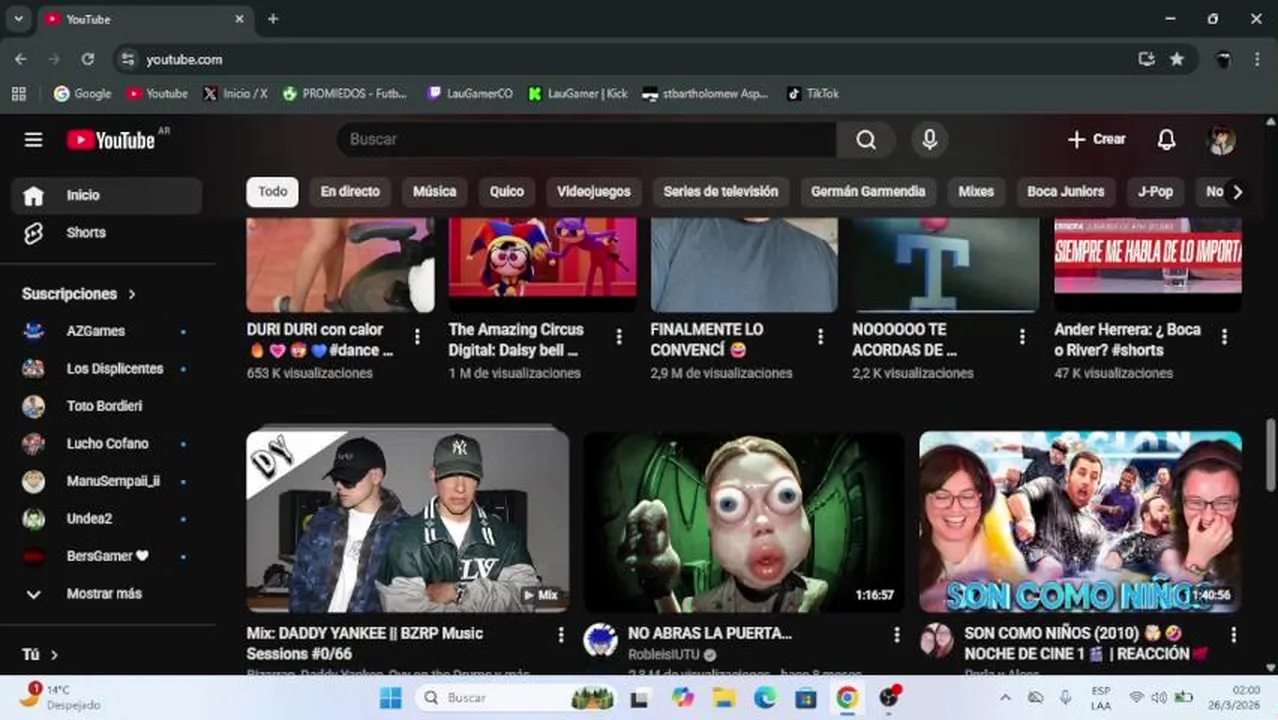Open options for Amazing Circus short
This screenshot has height=720, width=1278.
(619, 338)
